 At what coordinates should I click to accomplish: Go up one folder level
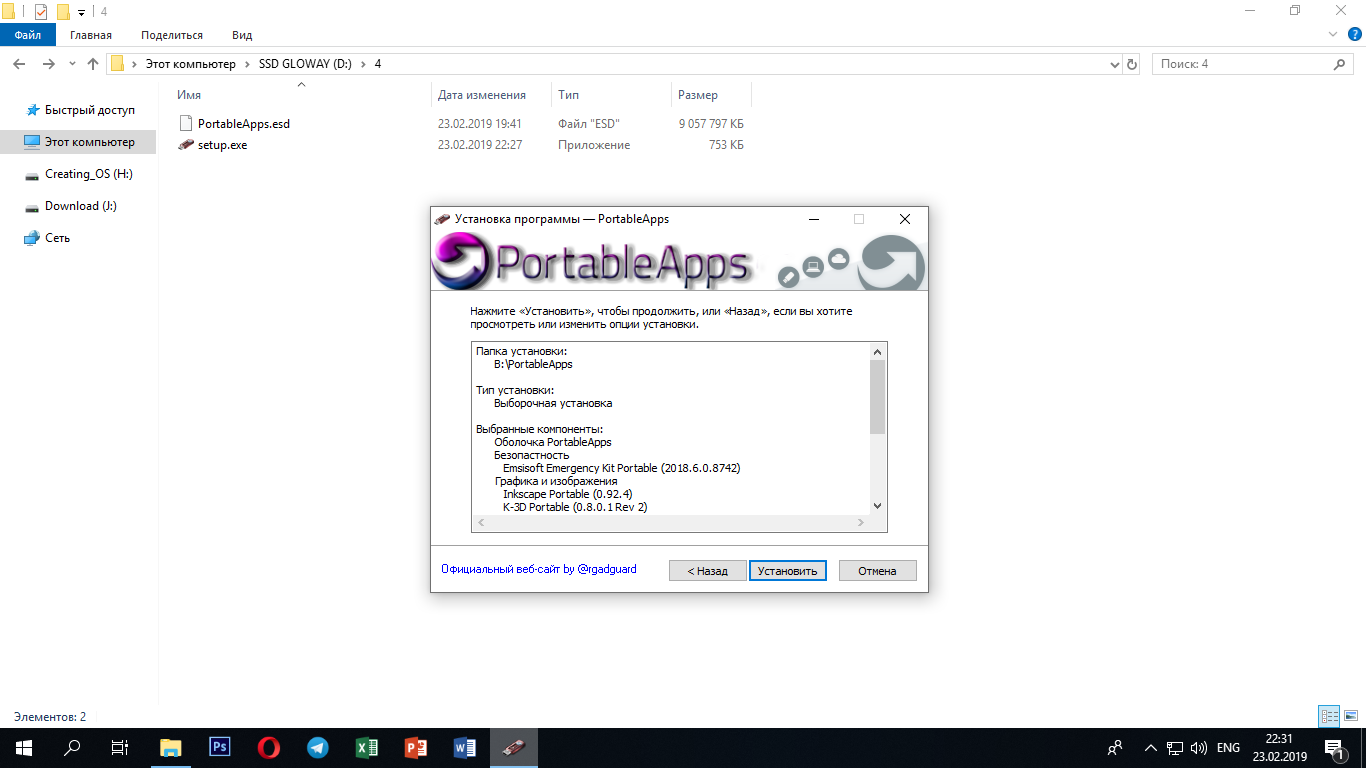93,64
